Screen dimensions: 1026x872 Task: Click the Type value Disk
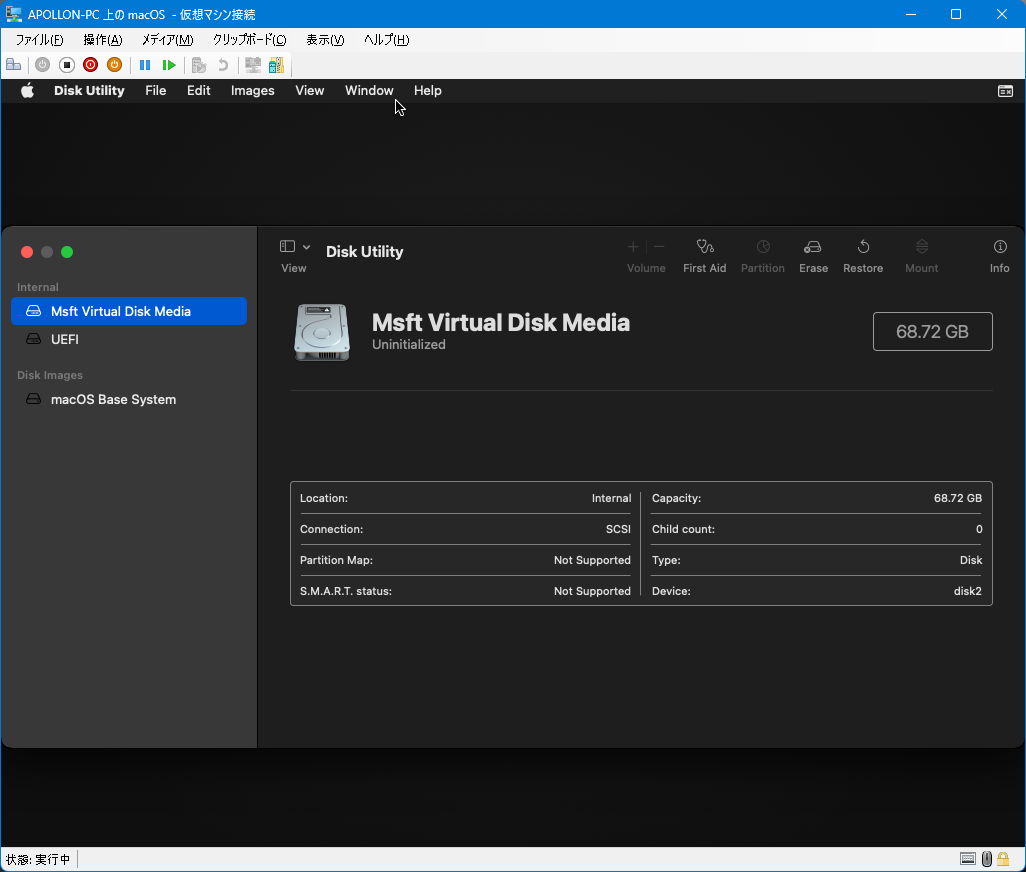tap(971, 560)
